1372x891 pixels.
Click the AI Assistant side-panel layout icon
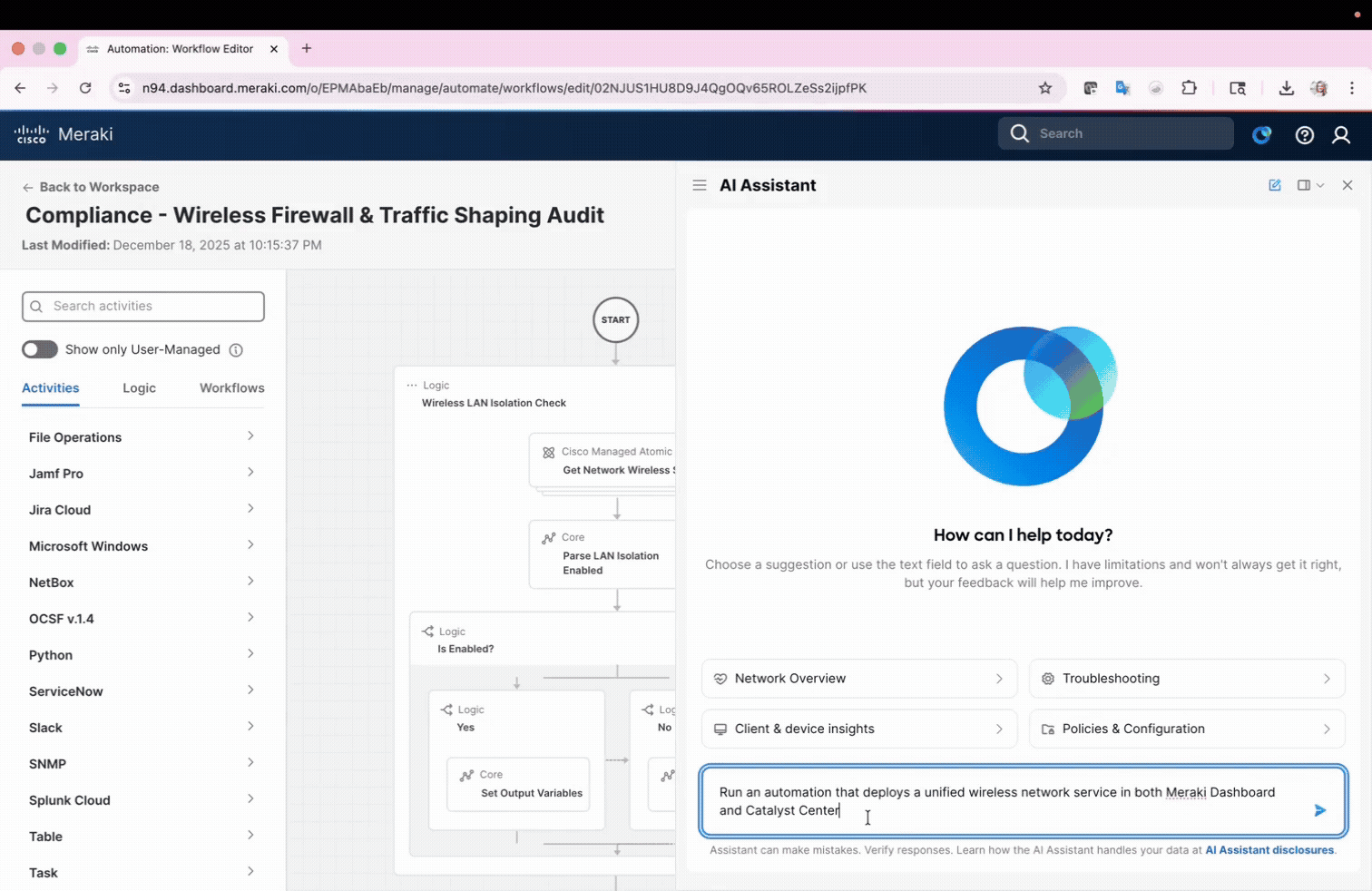coord(1304,184)
